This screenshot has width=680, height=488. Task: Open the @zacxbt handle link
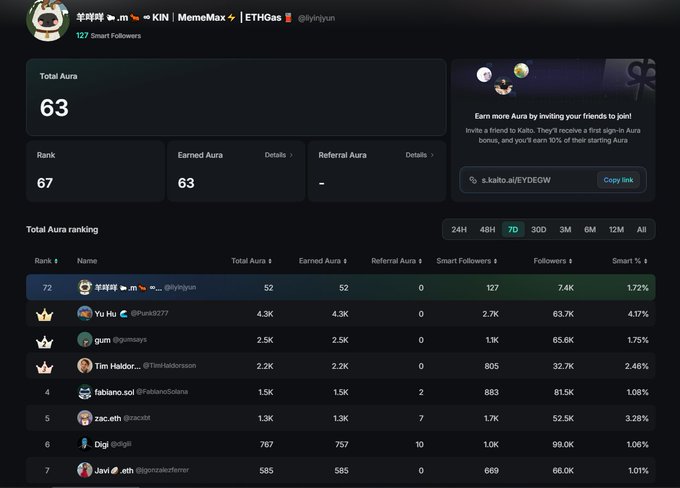(x=137, y=418)
